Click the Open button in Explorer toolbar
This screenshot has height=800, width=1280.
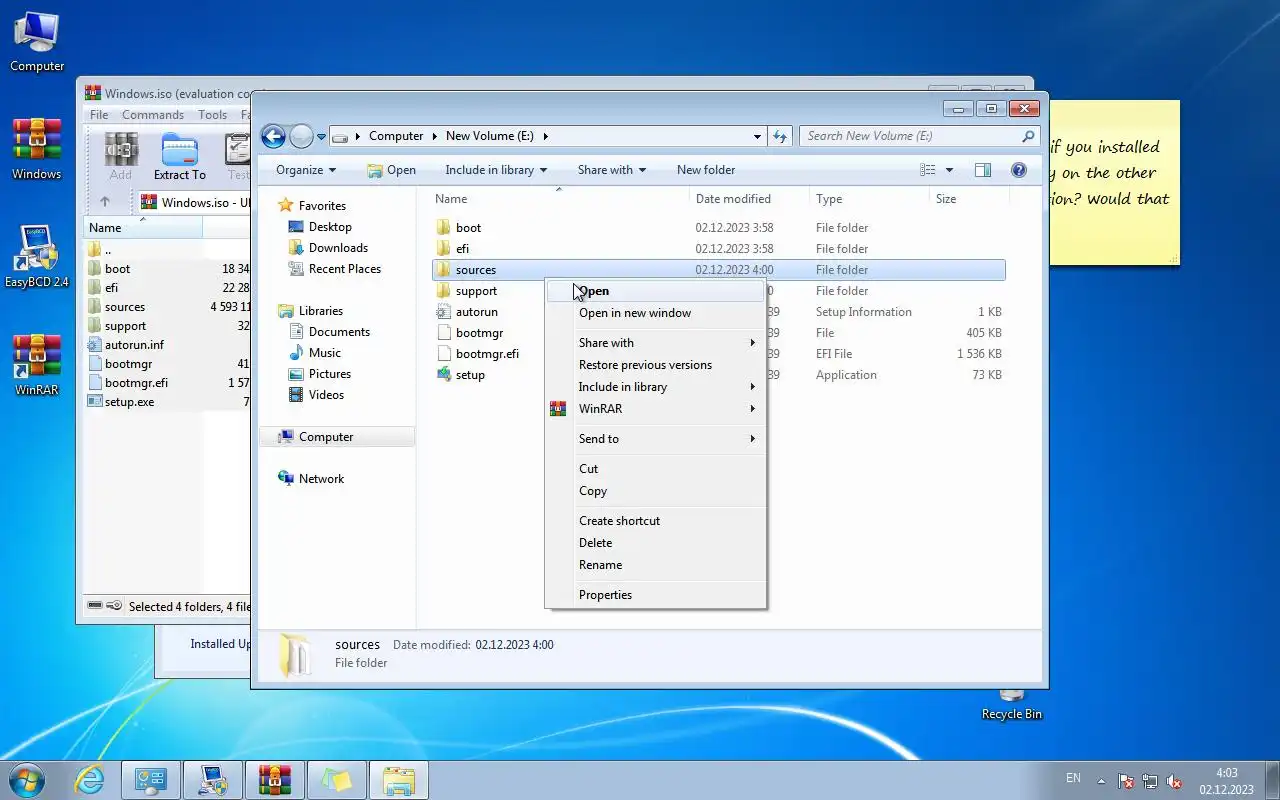coord(391,170)
